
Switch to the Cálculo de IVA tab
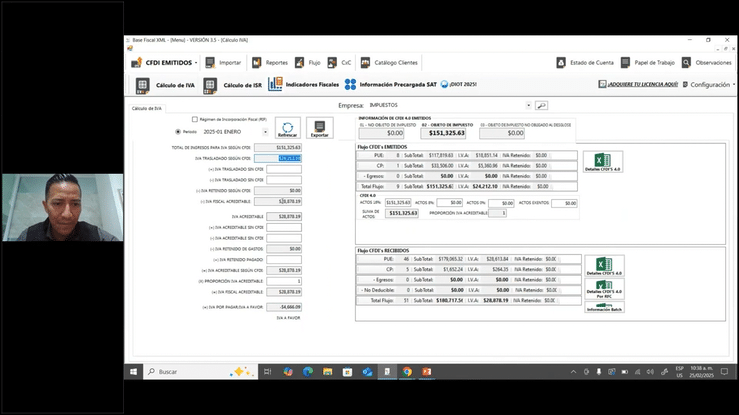[147, 108]
